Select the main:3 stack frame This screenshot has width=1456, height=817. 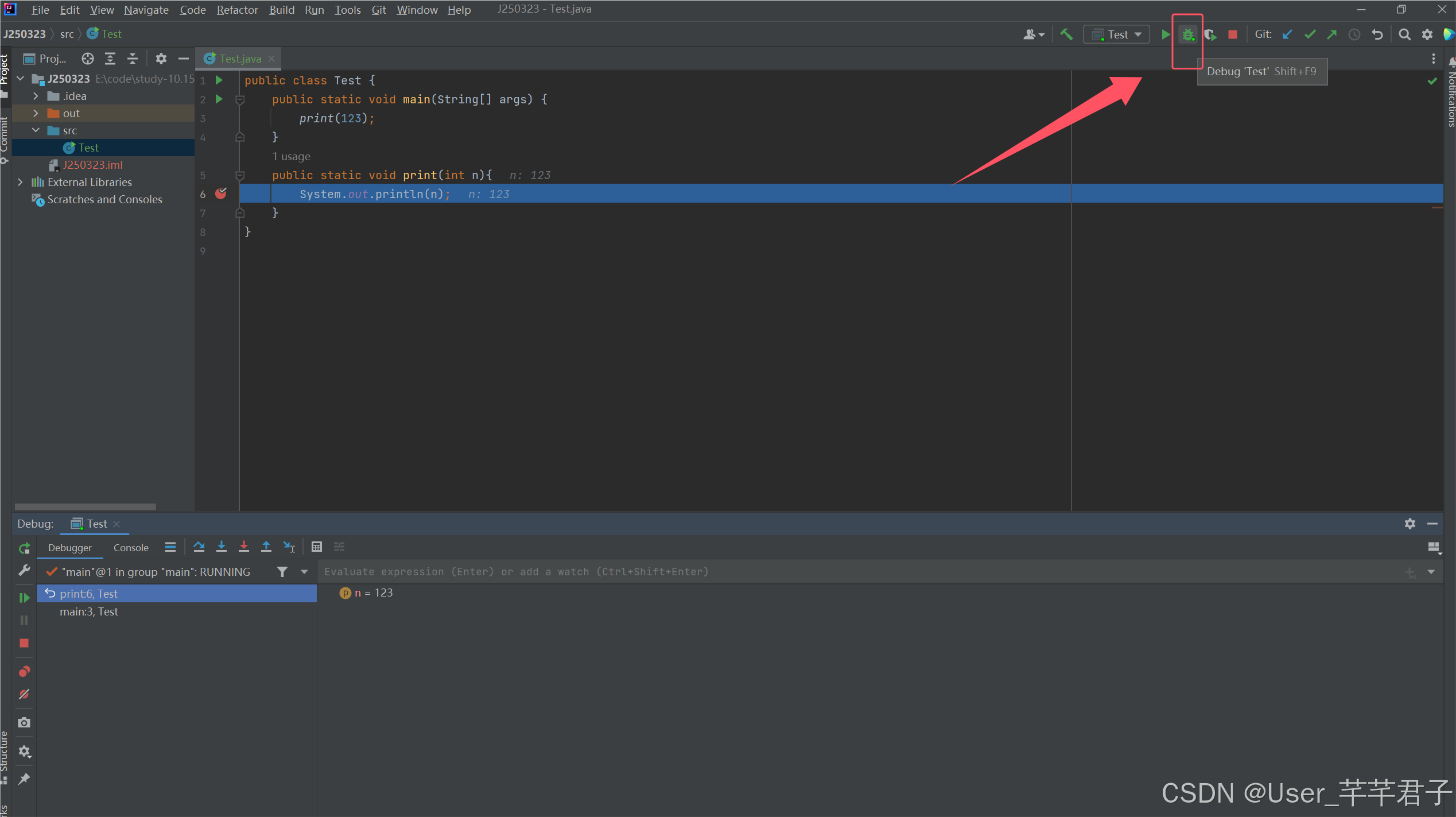(x=88, y=611)
